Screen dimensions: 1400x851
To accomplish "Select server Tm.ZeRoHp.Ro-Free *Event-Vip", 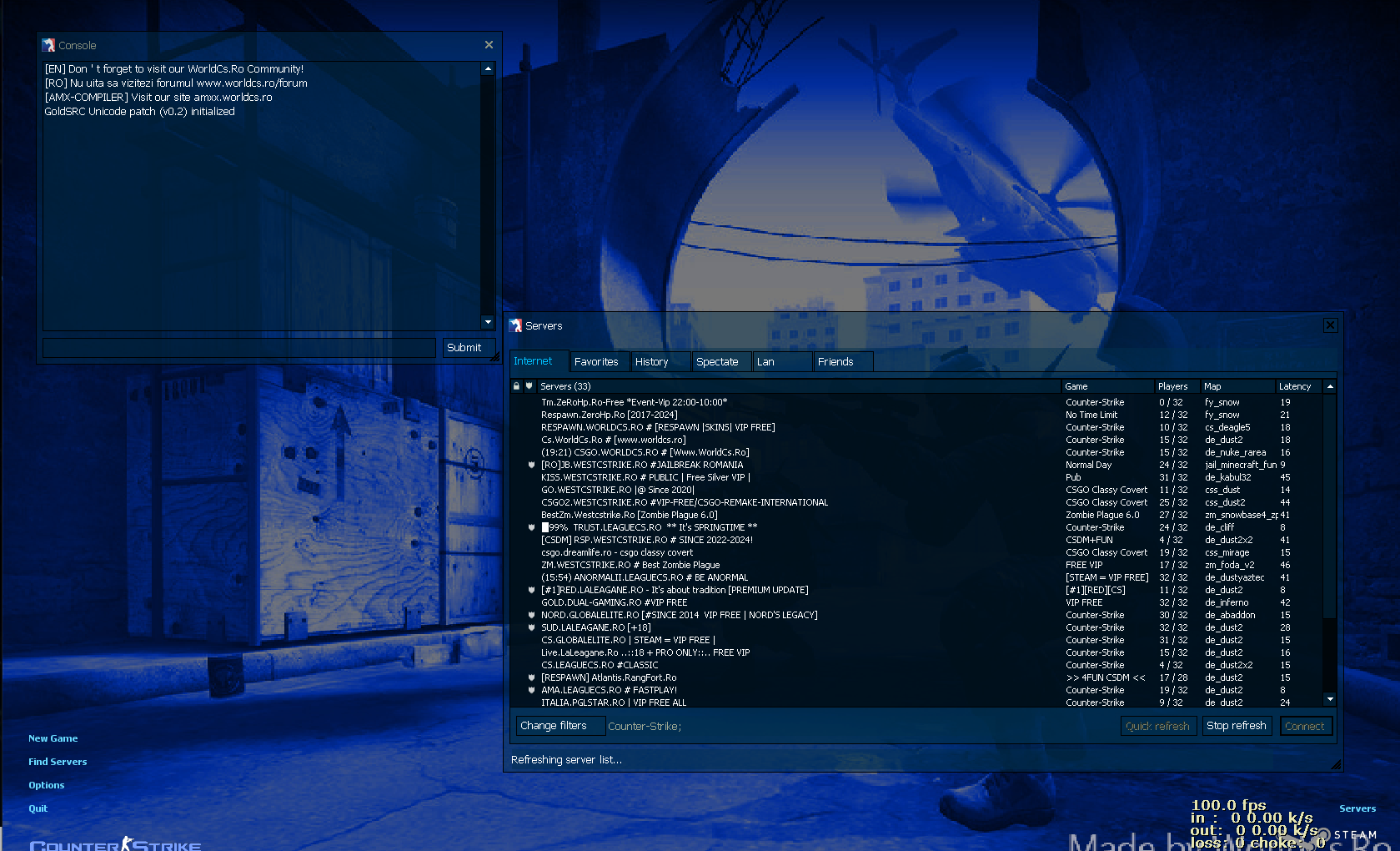I will 916,402.
